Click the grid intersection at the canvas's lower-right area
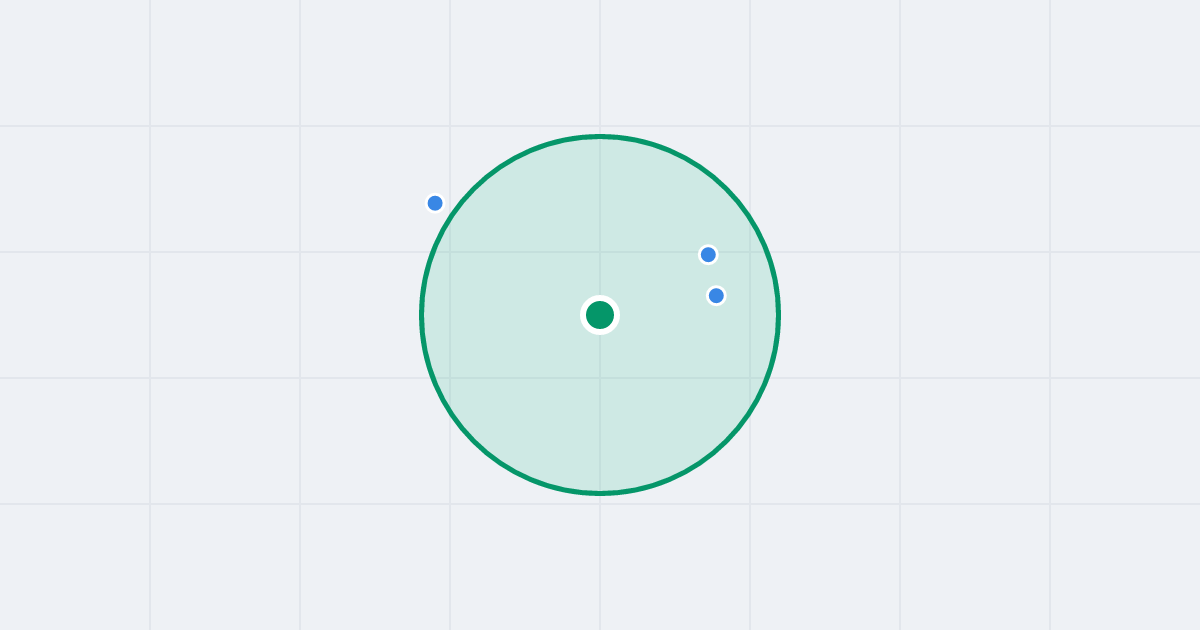 tap(1050, 504)
